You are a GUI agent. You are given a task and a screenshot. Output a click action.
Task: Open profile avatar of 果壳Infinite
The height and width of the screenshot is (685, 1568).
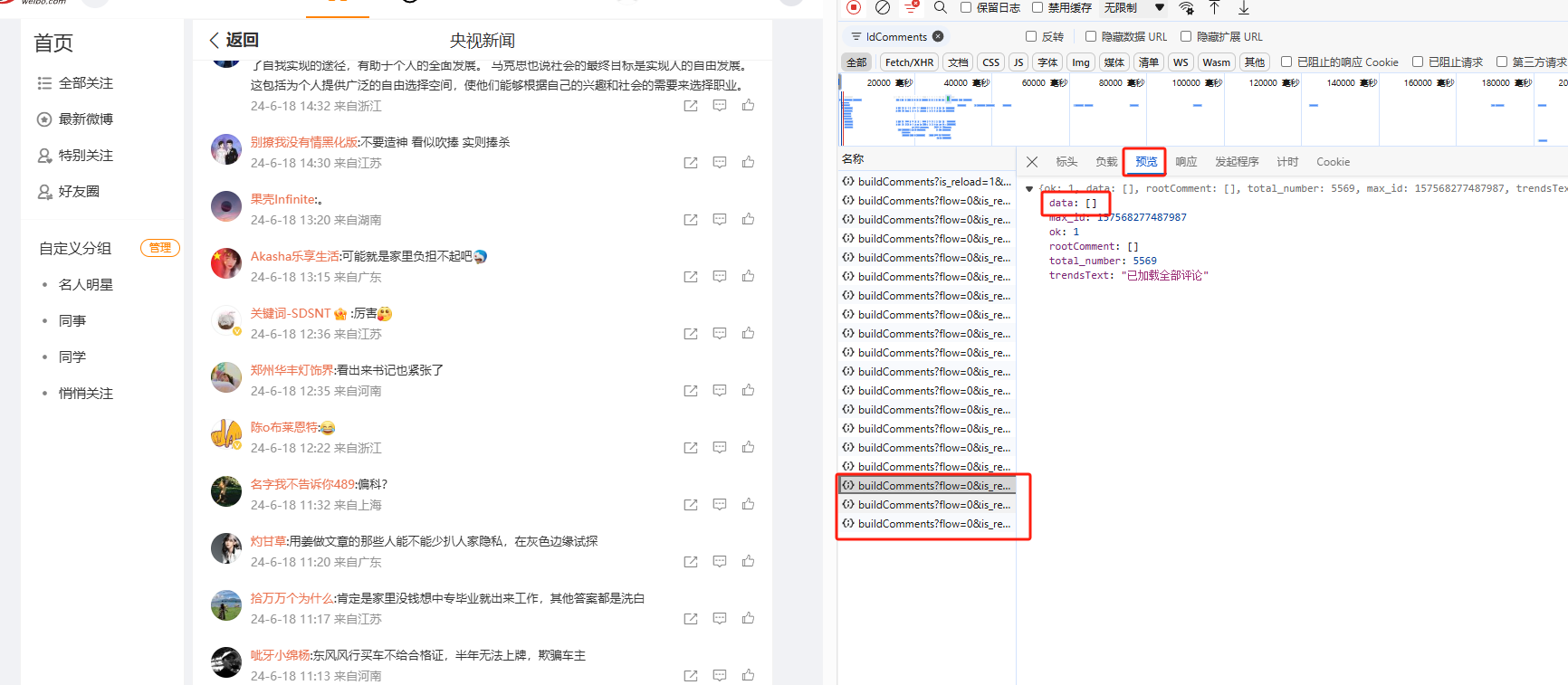tap(226, 206)
